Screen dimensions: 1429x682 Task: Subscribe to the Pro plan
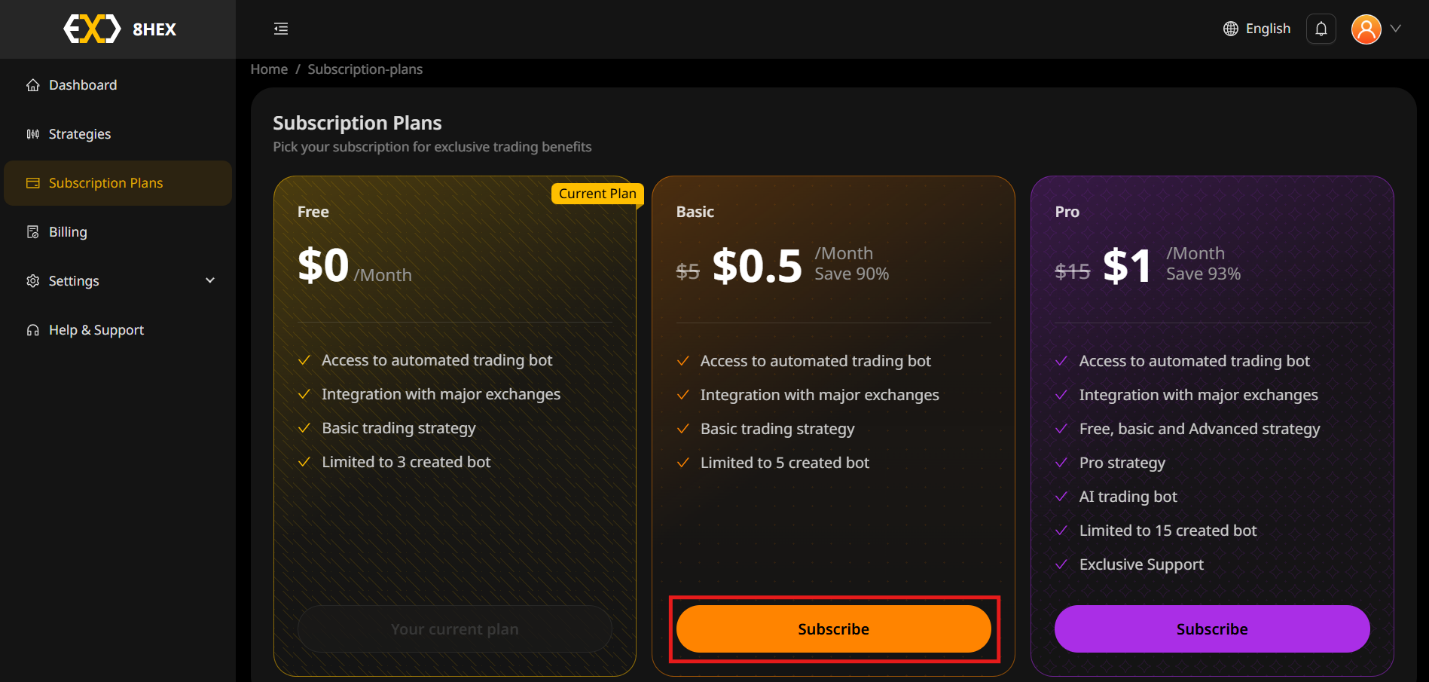tap(1212, 628)
